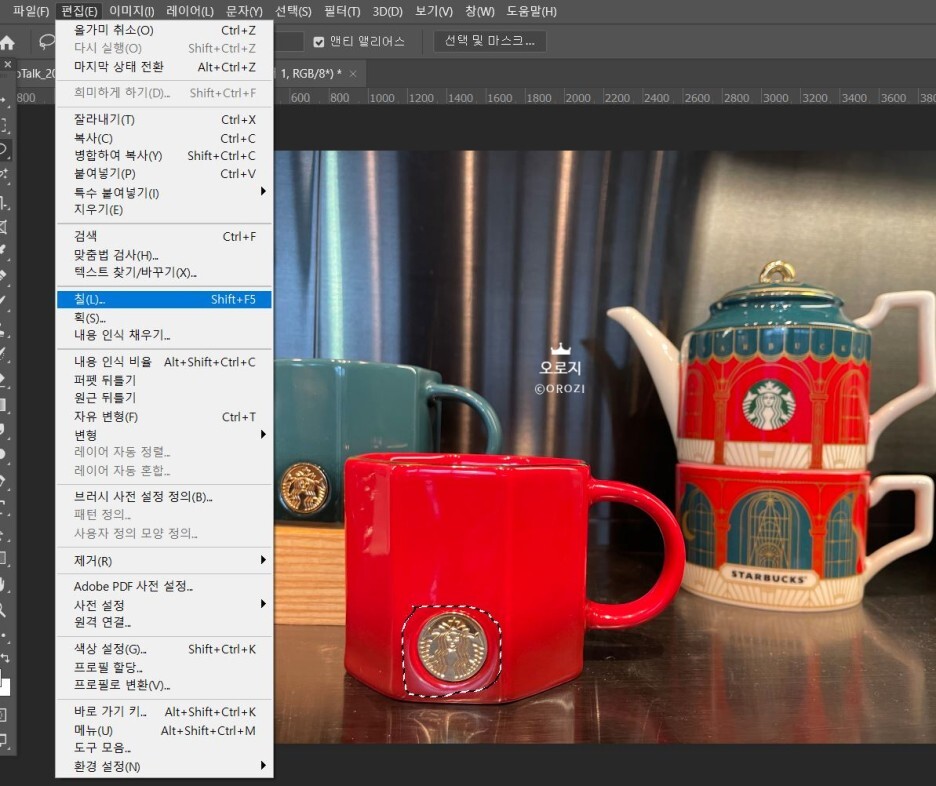Screen dimensions: 936x786
Task: Open the 필터(T) menu
Action: click(342, 11)
